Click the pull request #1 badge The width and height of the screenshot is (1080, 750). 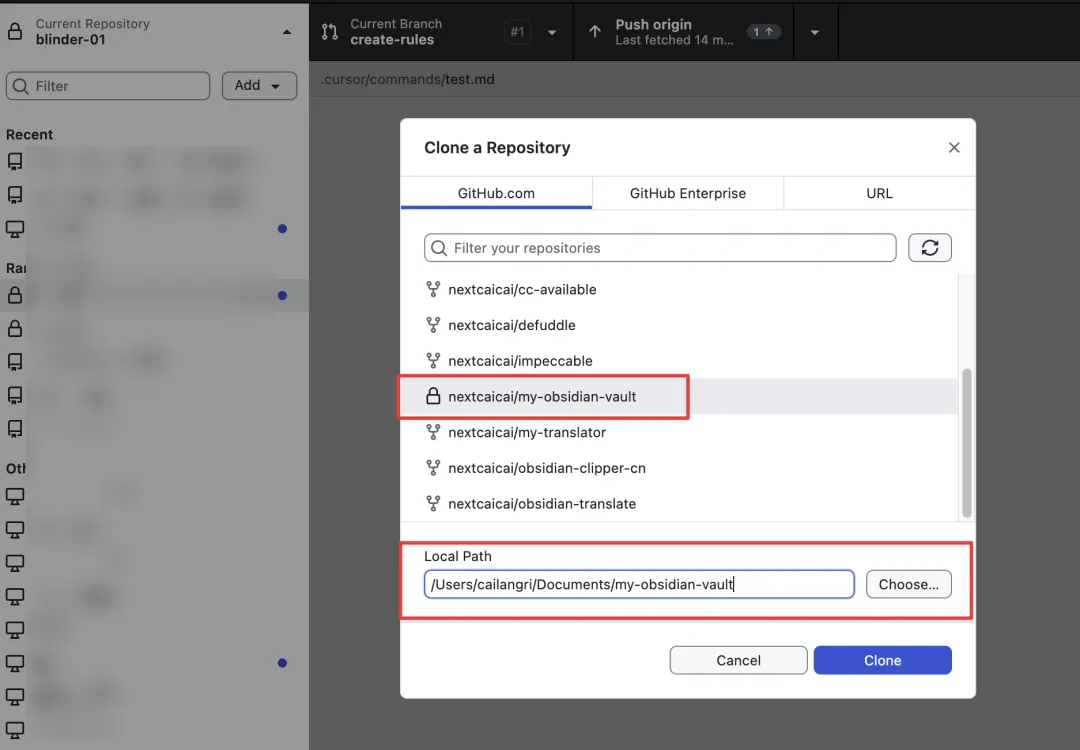click(x=517, y=32)
